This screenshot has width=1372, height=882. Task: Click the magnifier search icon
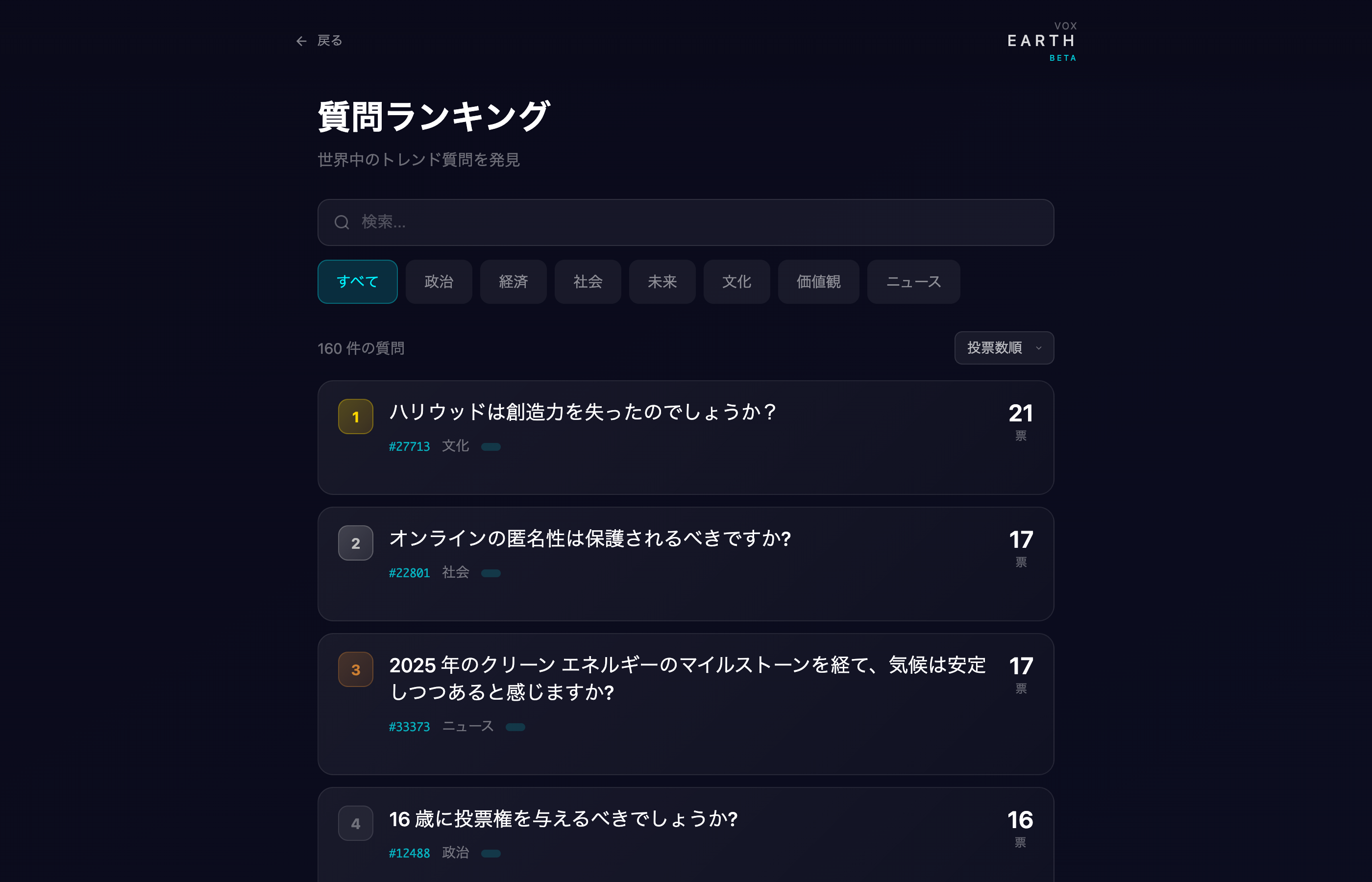pos(342,222)
